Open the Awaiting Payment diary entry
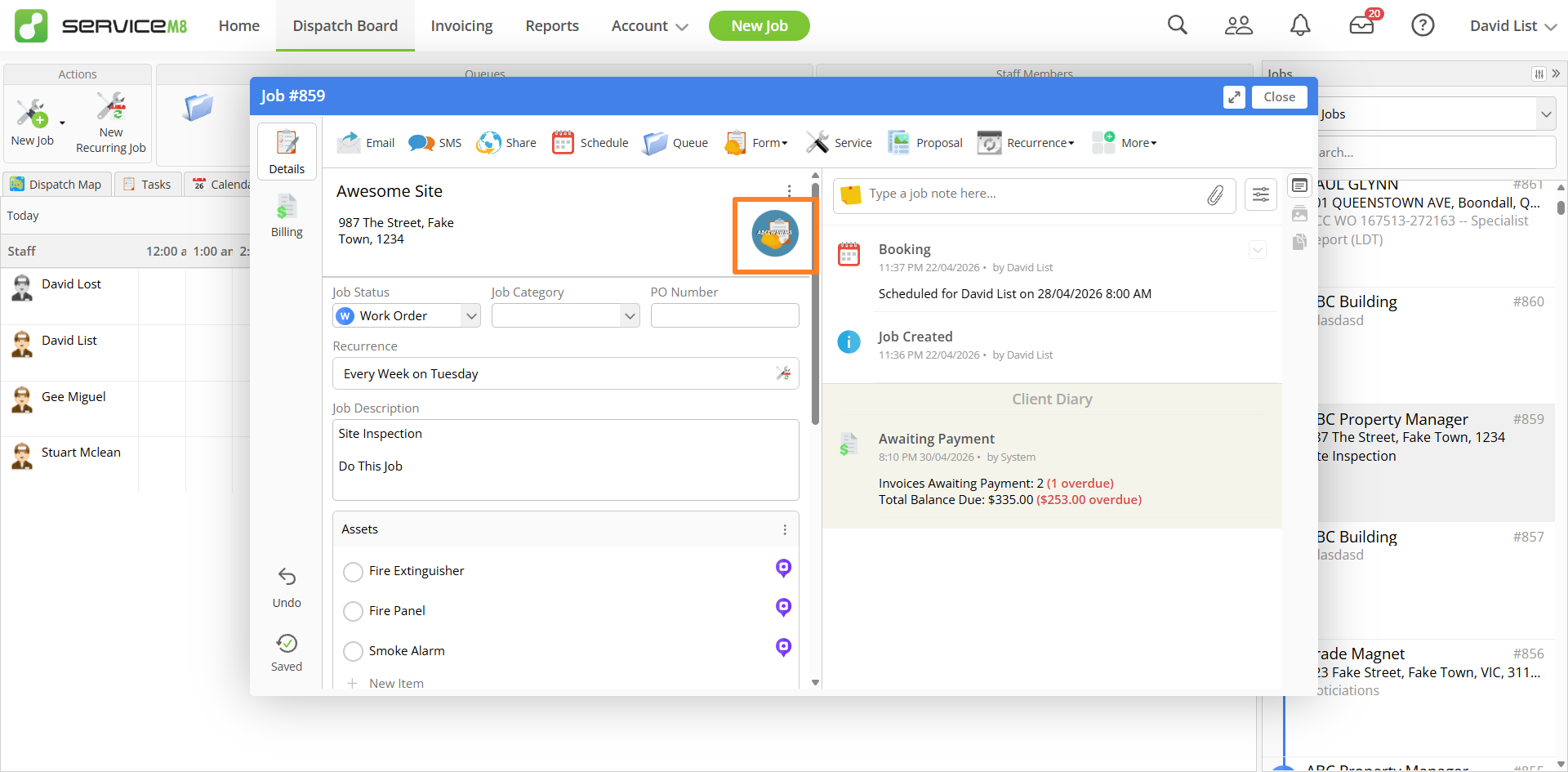1568x772 pixels. click(x=1052, y=468)
